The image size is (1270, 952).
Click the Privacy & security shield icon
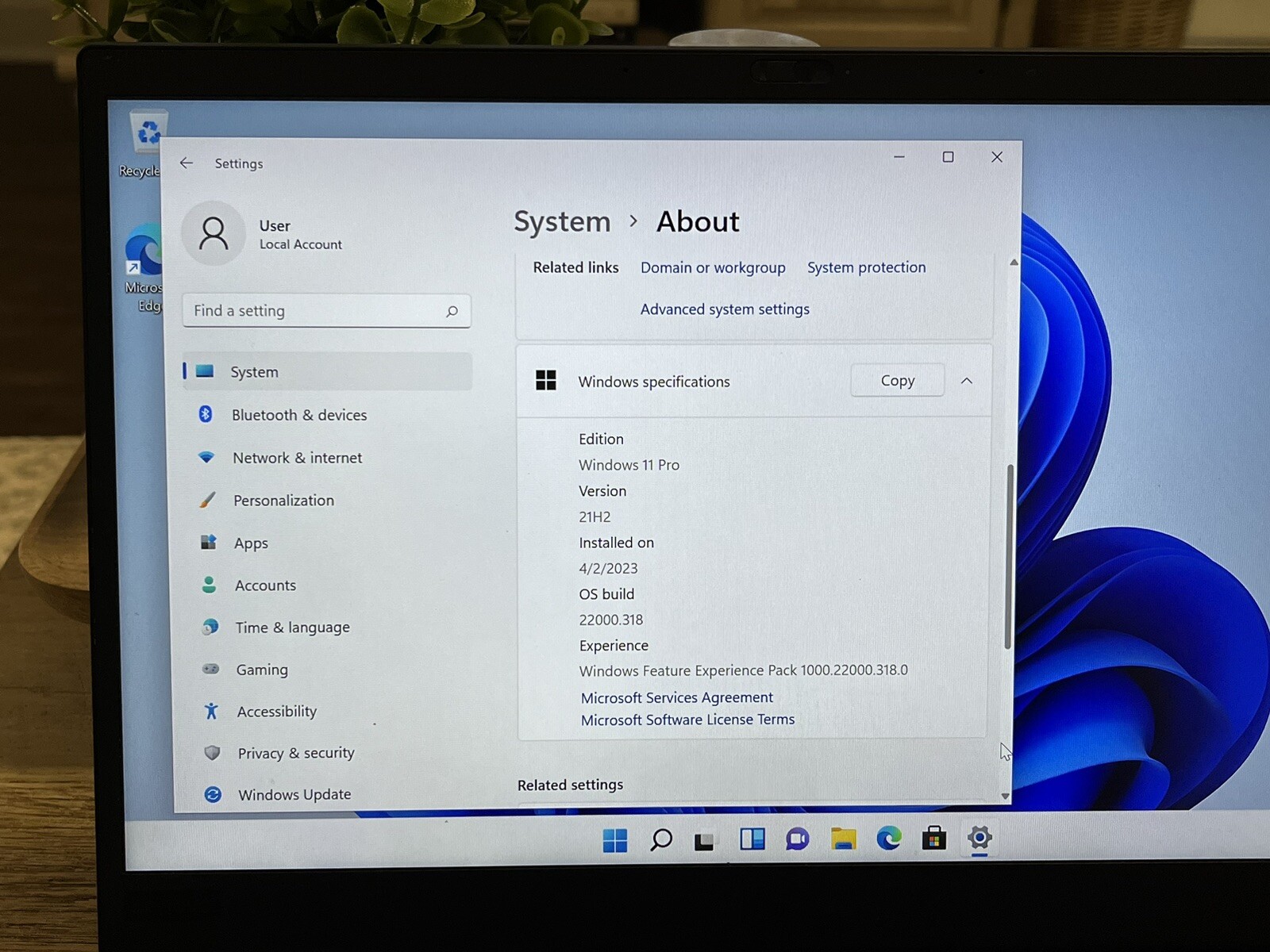[x=212, y=752]
